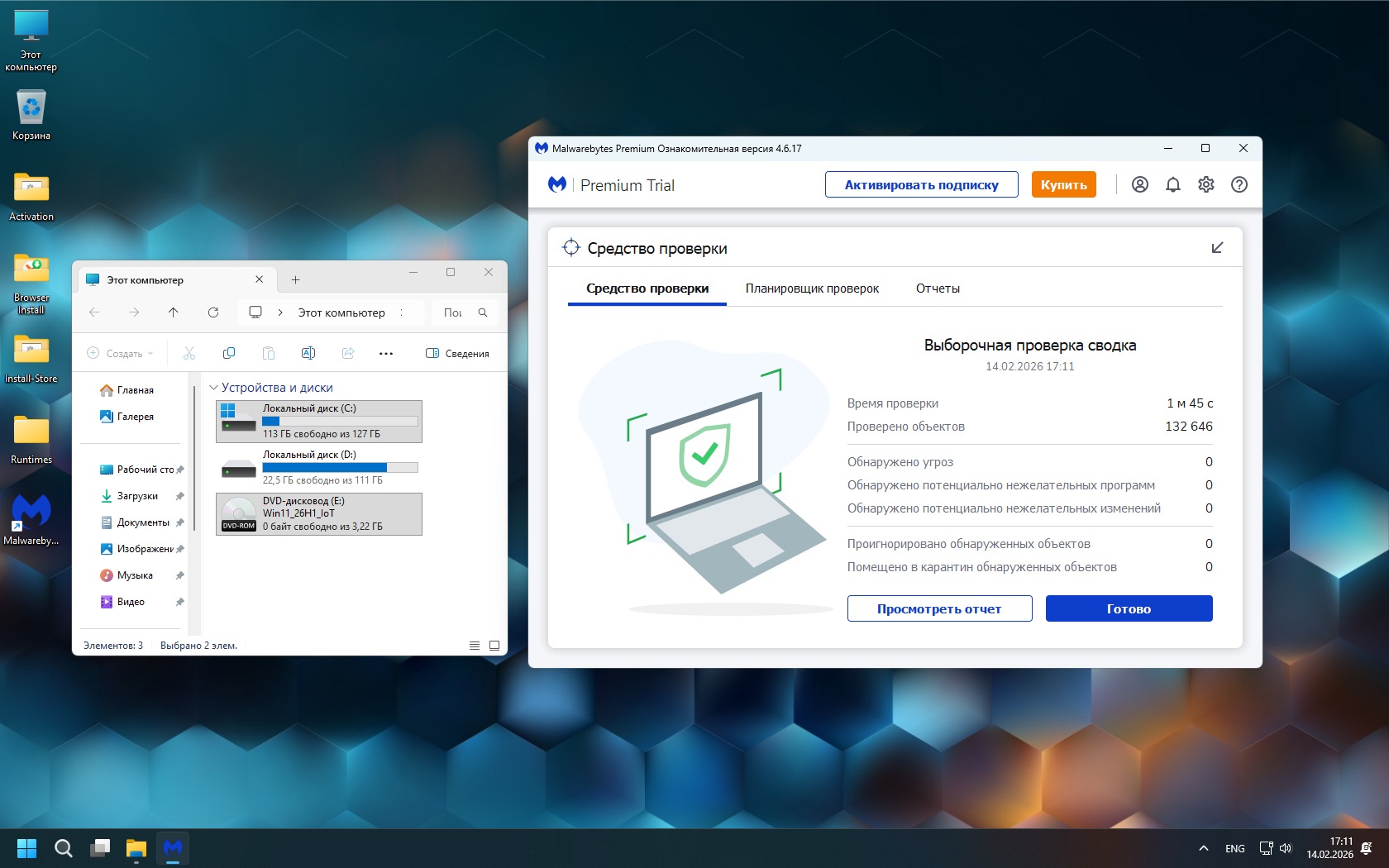Click the Explorer search field
The width and height of the screenshot is (1389, 868).
(x=455, y=312)
